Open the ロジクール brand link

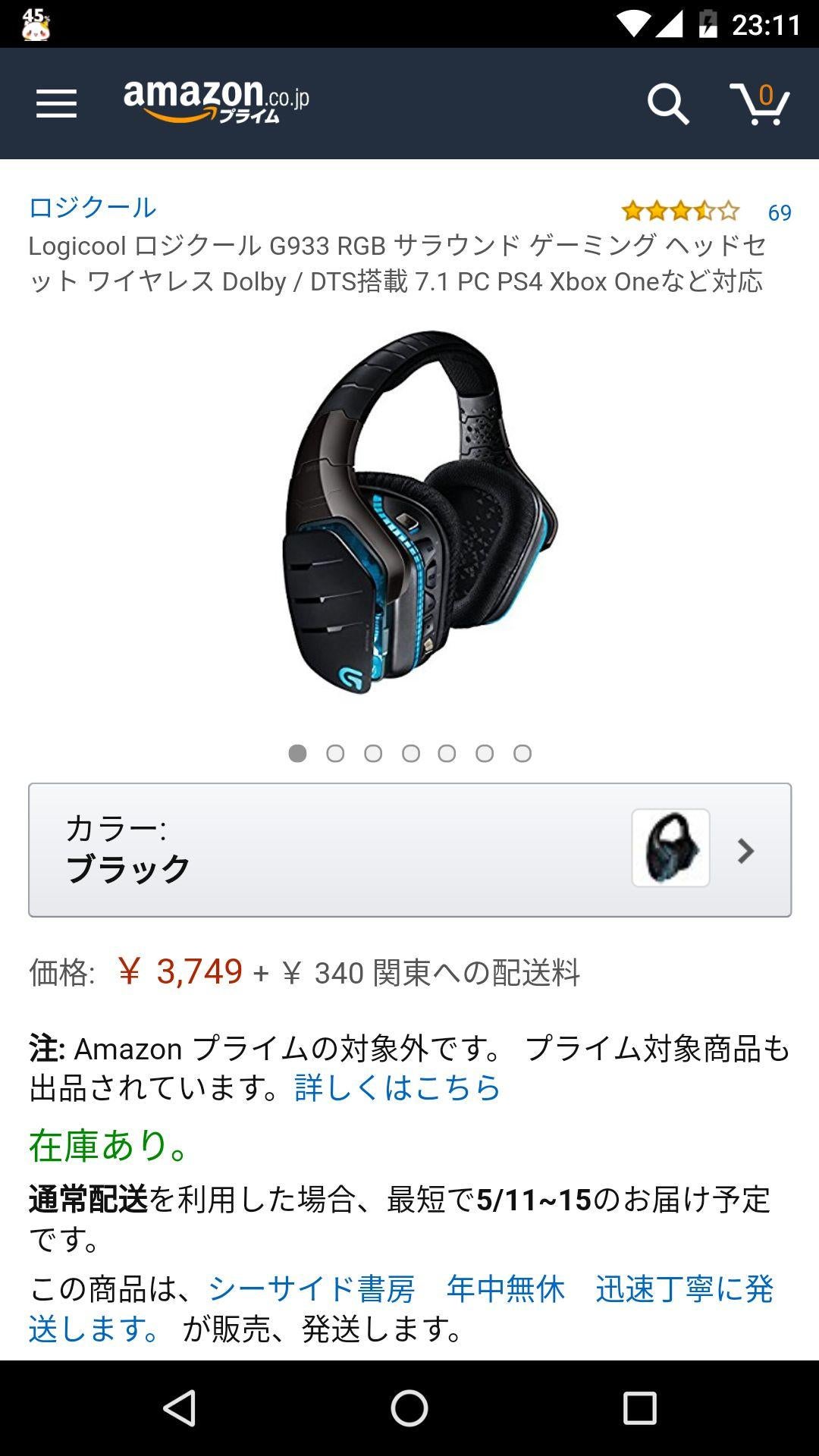click(x=93, y=207)
